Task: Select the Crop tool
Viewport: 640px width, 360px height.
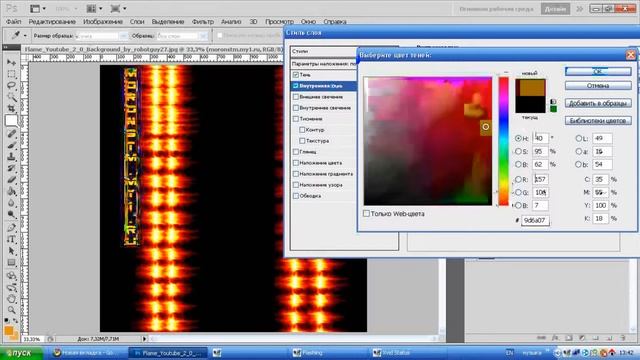Action: click(11, 109)
